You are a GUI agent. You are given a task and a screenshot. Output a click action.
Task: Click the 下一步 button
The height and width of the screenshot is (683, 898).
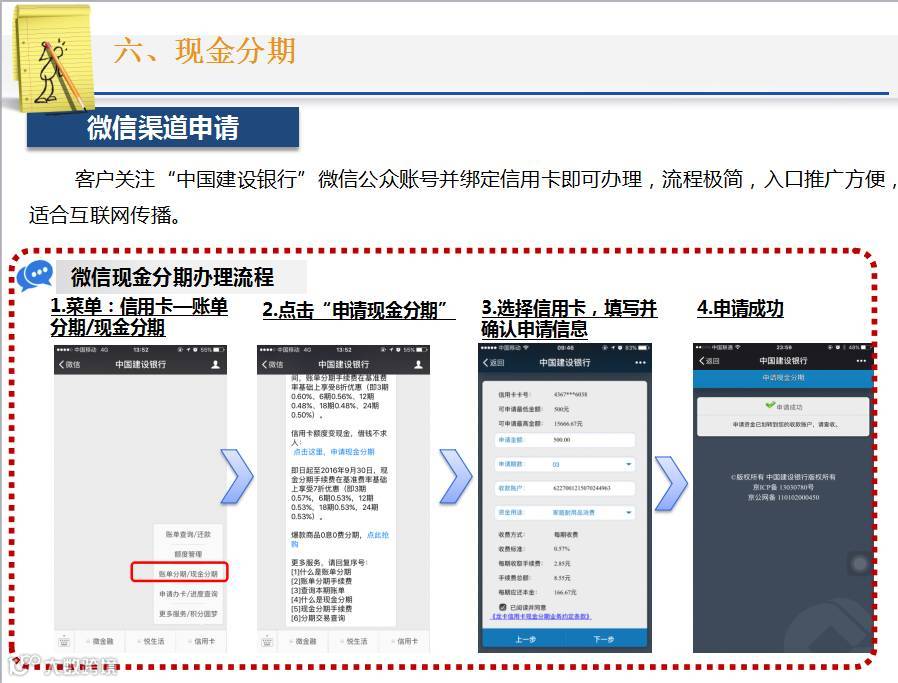(x=605, y=639)
